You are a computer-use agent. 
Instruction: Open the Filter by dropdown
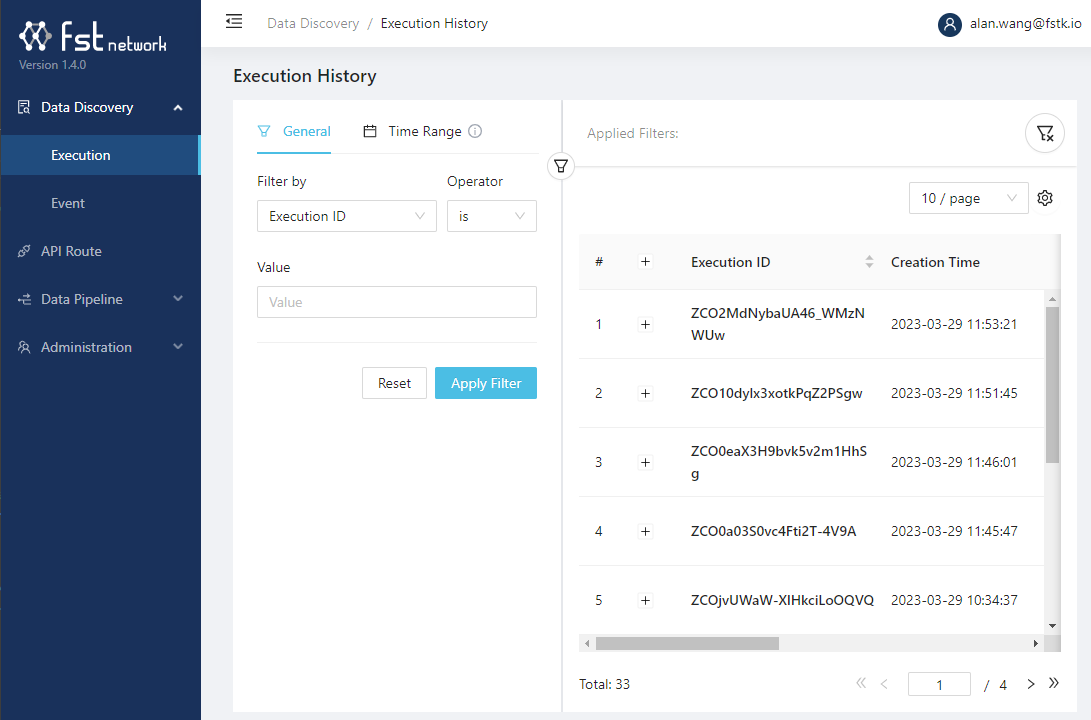click(346, 216)
